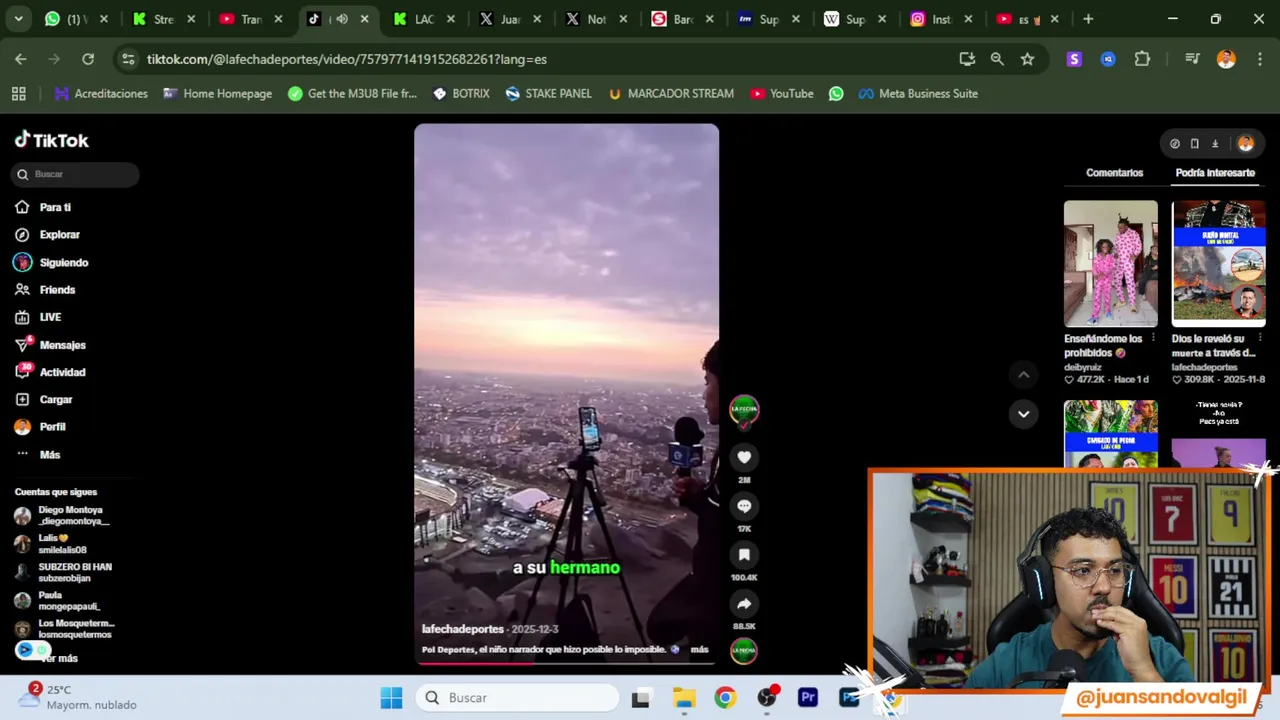Select Podría interesarte tab
This screenshot has height=720, width=1280.
click(1215, 173)
